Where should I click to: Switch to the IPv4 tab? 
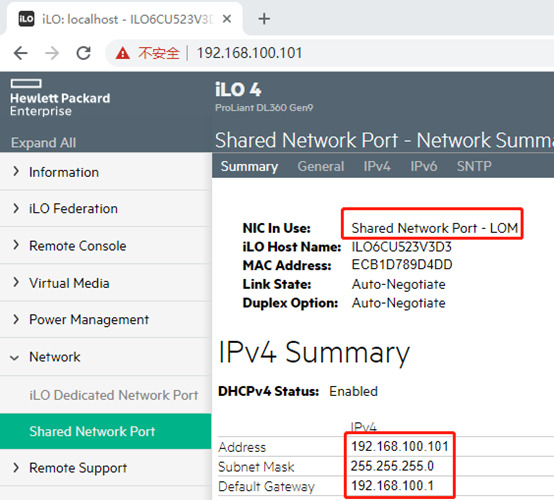377,166
